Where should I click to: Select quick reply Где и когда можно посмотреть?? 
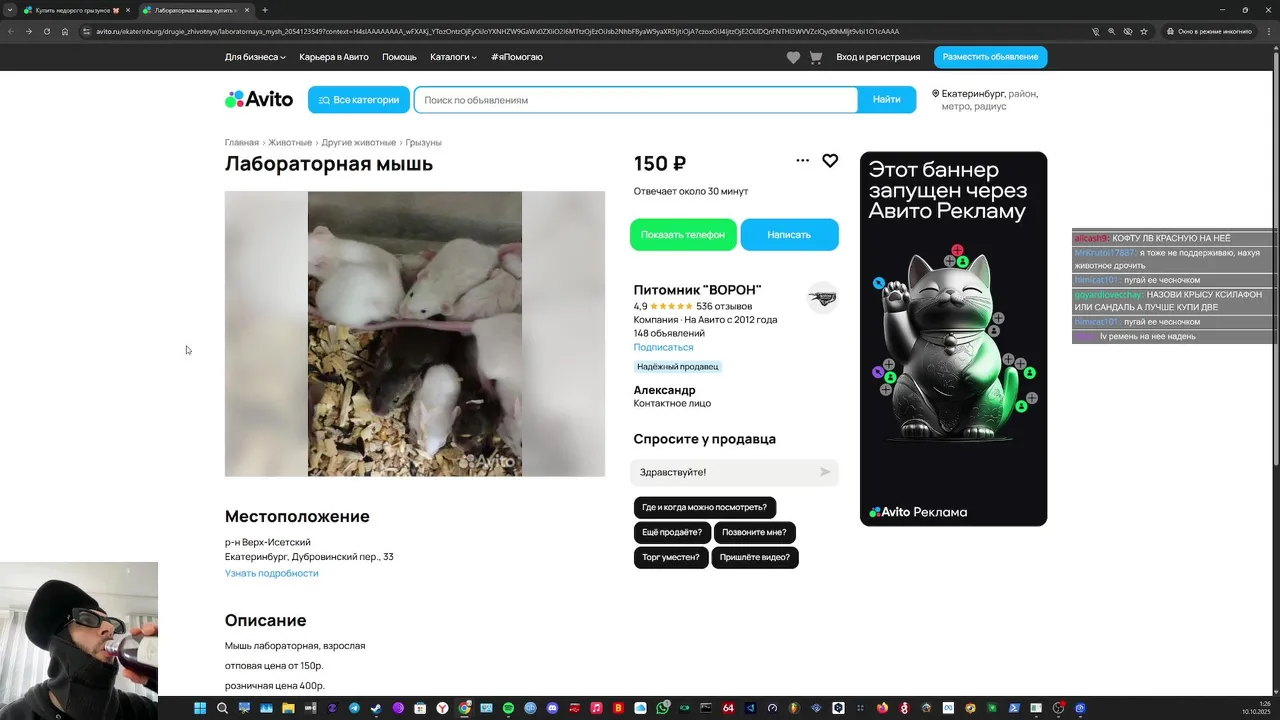[705, 507]
